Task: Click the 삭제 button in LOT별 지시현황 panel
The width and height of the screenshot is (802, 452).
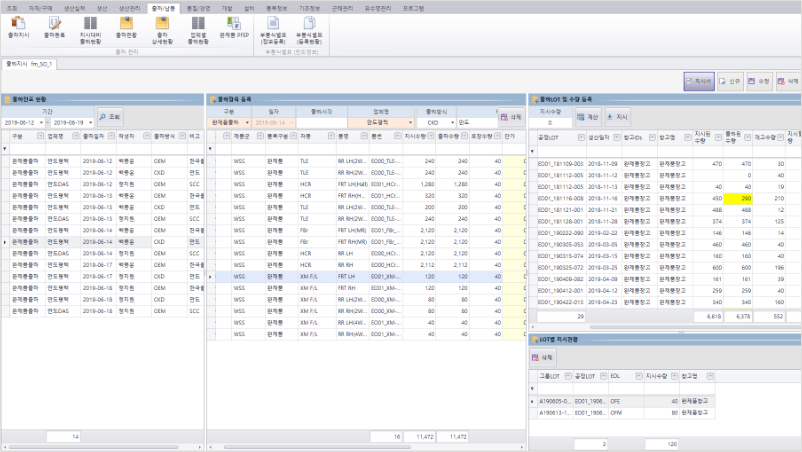Action: coord(542,357)
